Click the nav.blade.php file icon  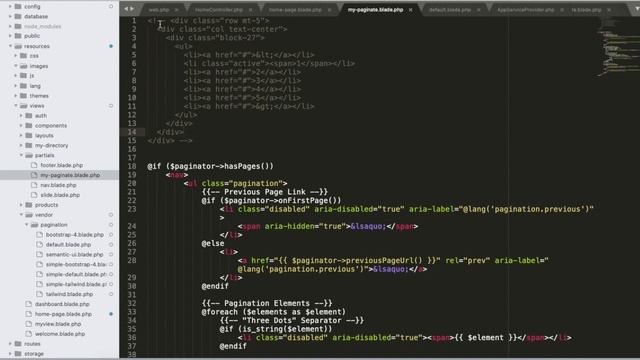[x=34, y=185]
